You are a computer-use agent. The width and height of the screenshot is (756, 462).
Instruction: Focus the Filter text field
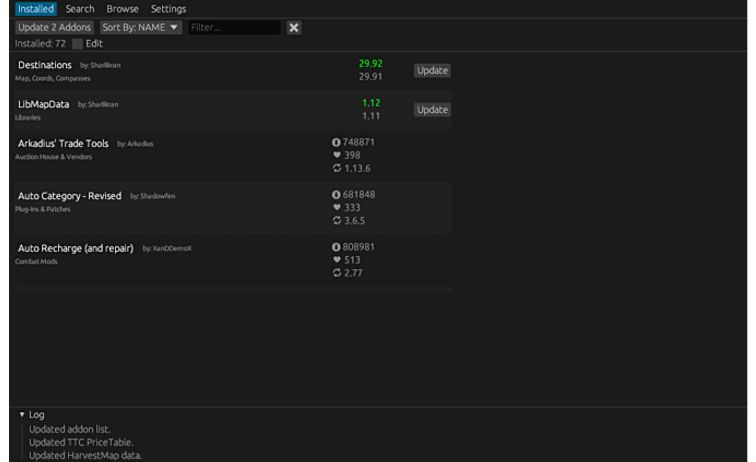233,27
